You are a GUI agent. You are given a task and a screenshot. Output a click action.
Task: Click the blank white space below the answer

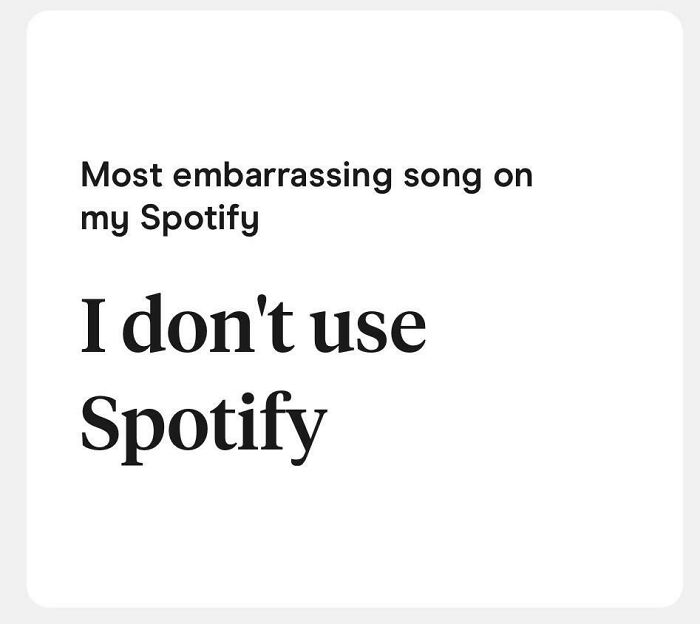point(350,530)
